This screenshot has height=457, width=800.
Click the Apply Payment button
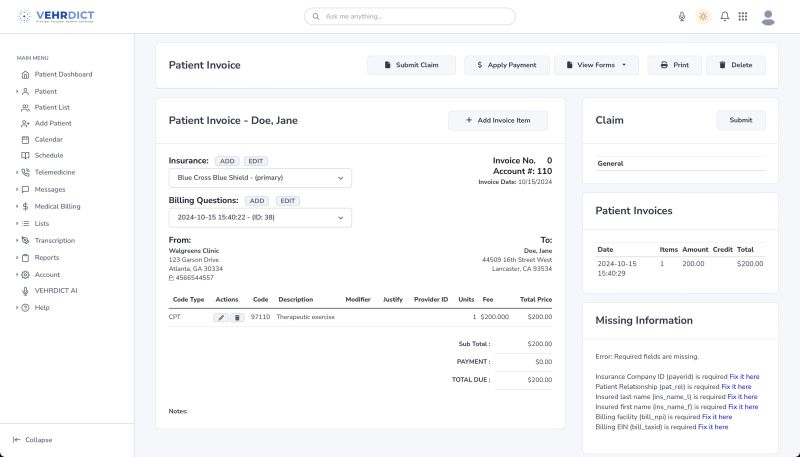[x=507, y=65]
